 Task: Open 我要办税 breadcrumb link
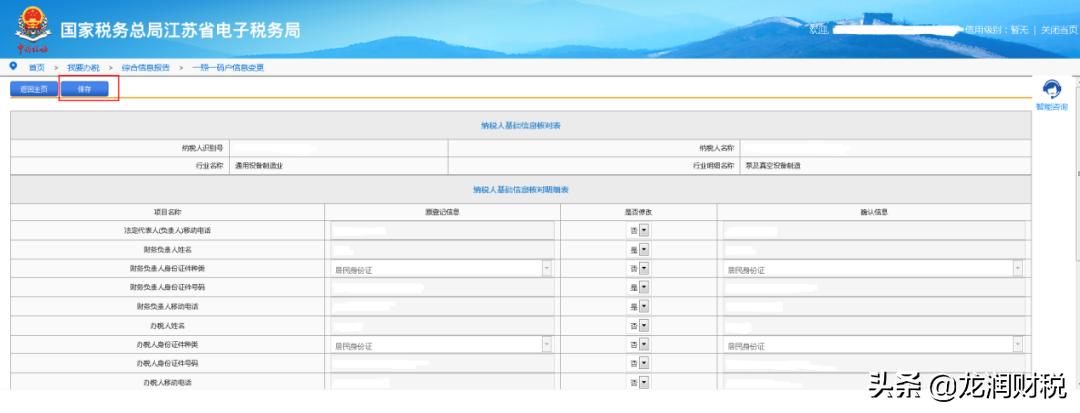pyautogui.click(x=83, y=67)
